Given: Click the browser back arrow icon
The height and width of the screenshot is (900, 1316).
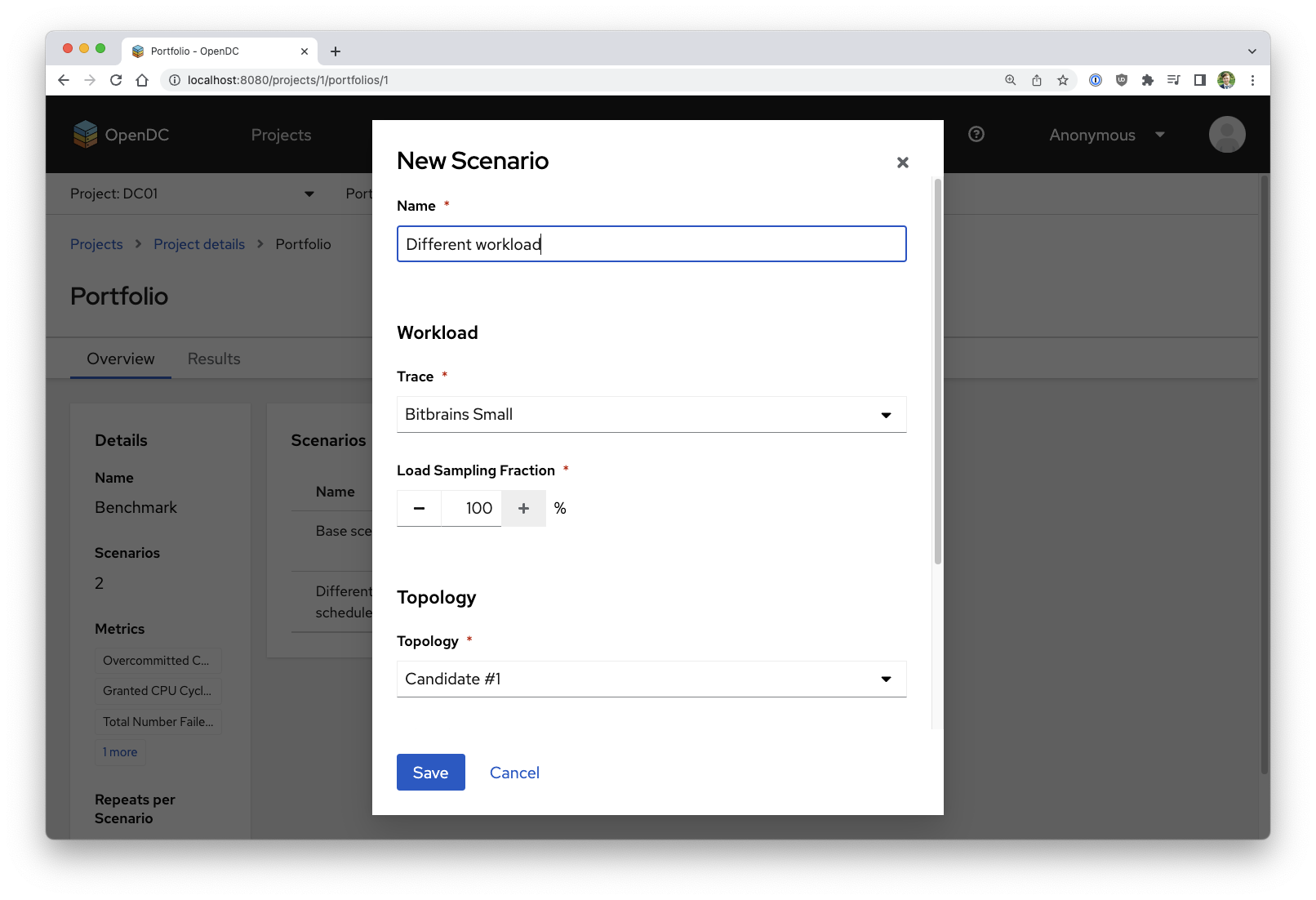Looking at the screenshot, I should point(63,80).
